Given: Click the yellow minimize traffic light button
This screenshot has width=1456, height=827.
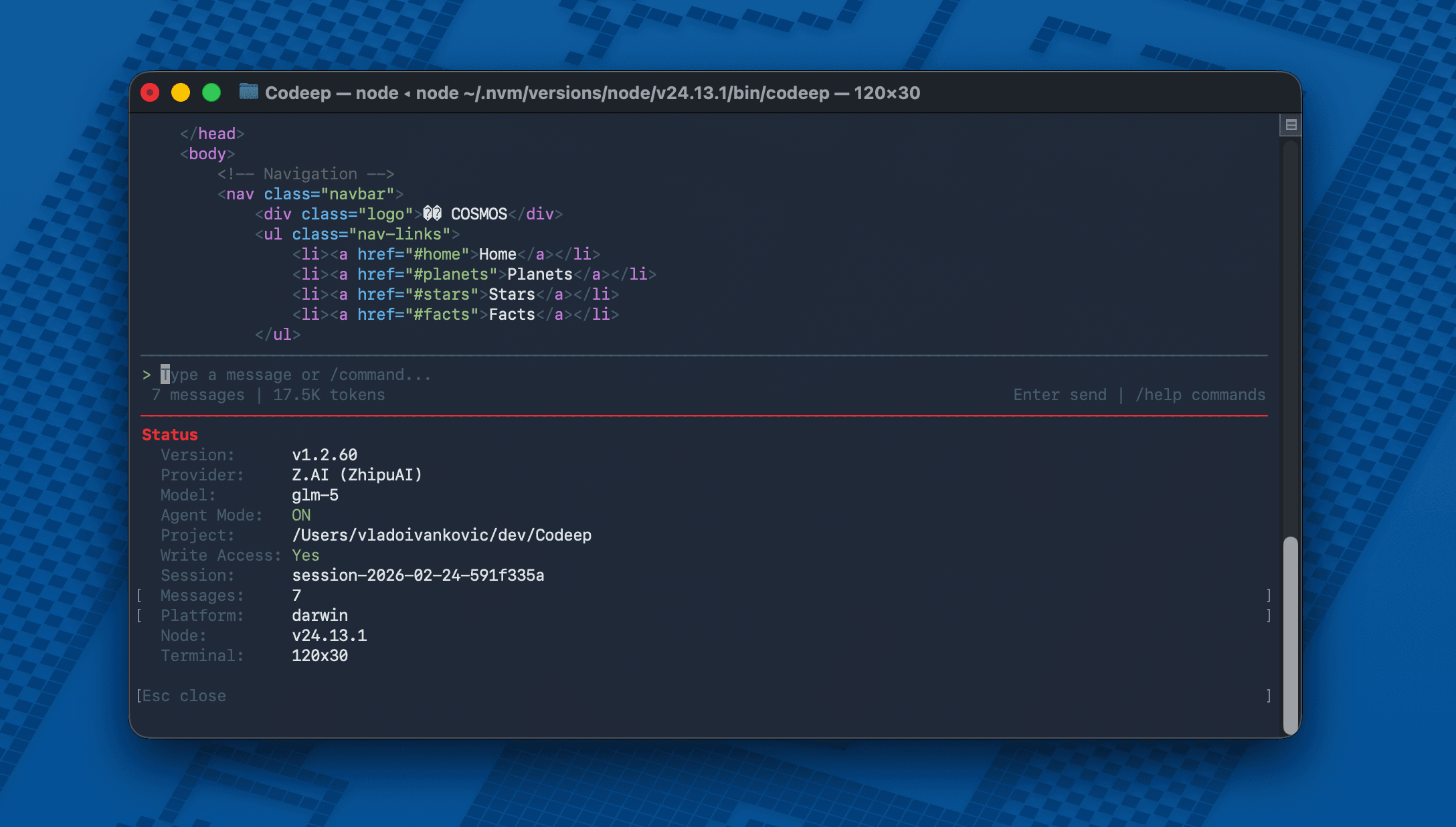Looking at the screenshot, I should (181, 93).
